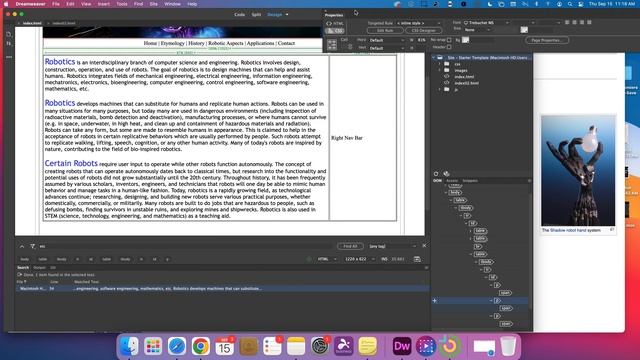640x360 pixels.
Task: Select the highlighted p tag in DOM panel
Action: [x=497, y=301]
